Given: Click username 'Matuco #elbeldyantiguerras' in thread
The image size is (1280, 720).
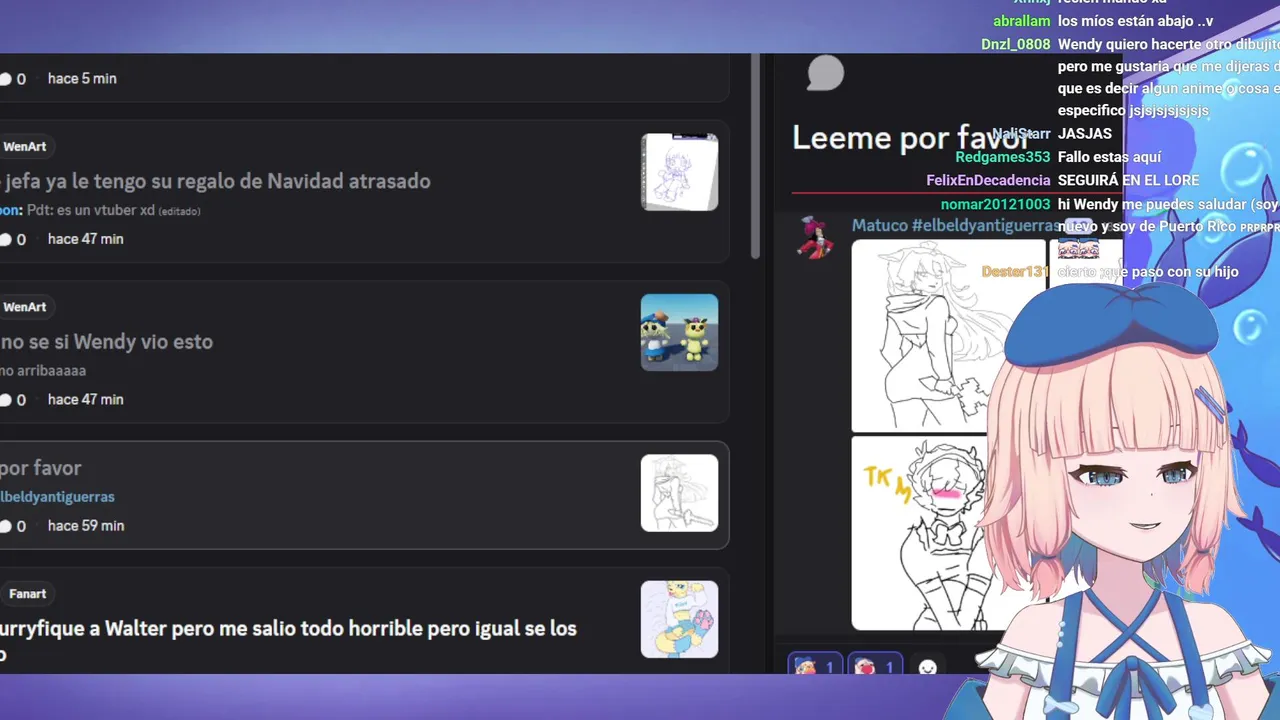Looking at the screenshot, I should pyautogui.click(x=955, y=226).
